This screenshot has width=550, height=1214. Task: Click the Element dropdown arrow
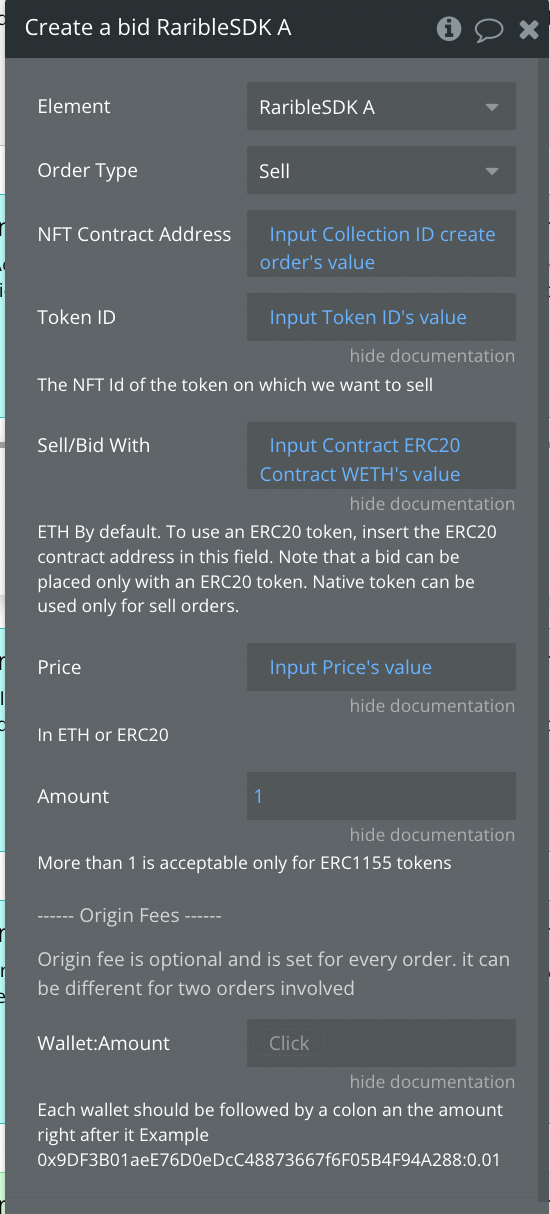[492, 107]
